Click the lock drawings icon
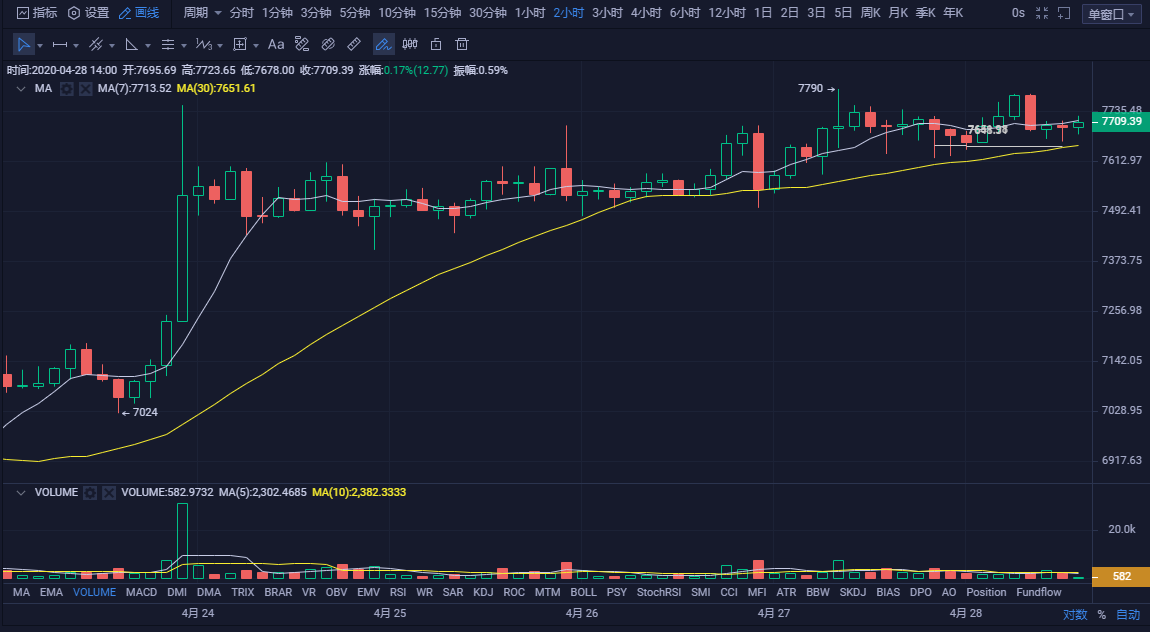1150x632 pixels. (436, 45)
